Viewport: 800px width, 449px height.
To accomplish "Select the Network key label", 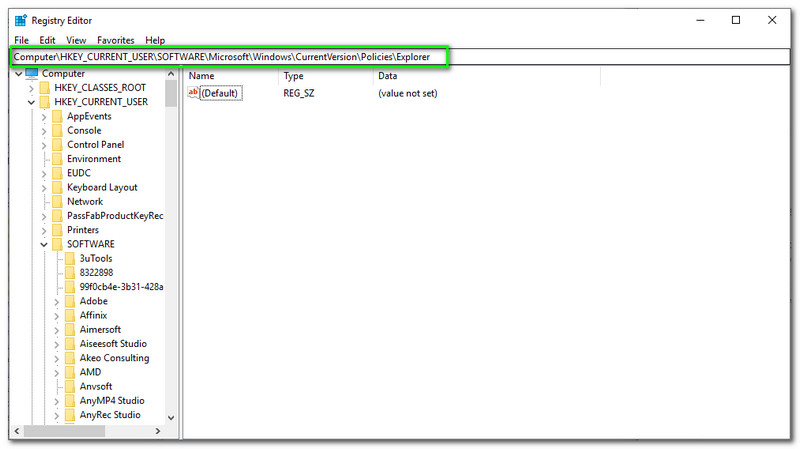I will [85, 202].
